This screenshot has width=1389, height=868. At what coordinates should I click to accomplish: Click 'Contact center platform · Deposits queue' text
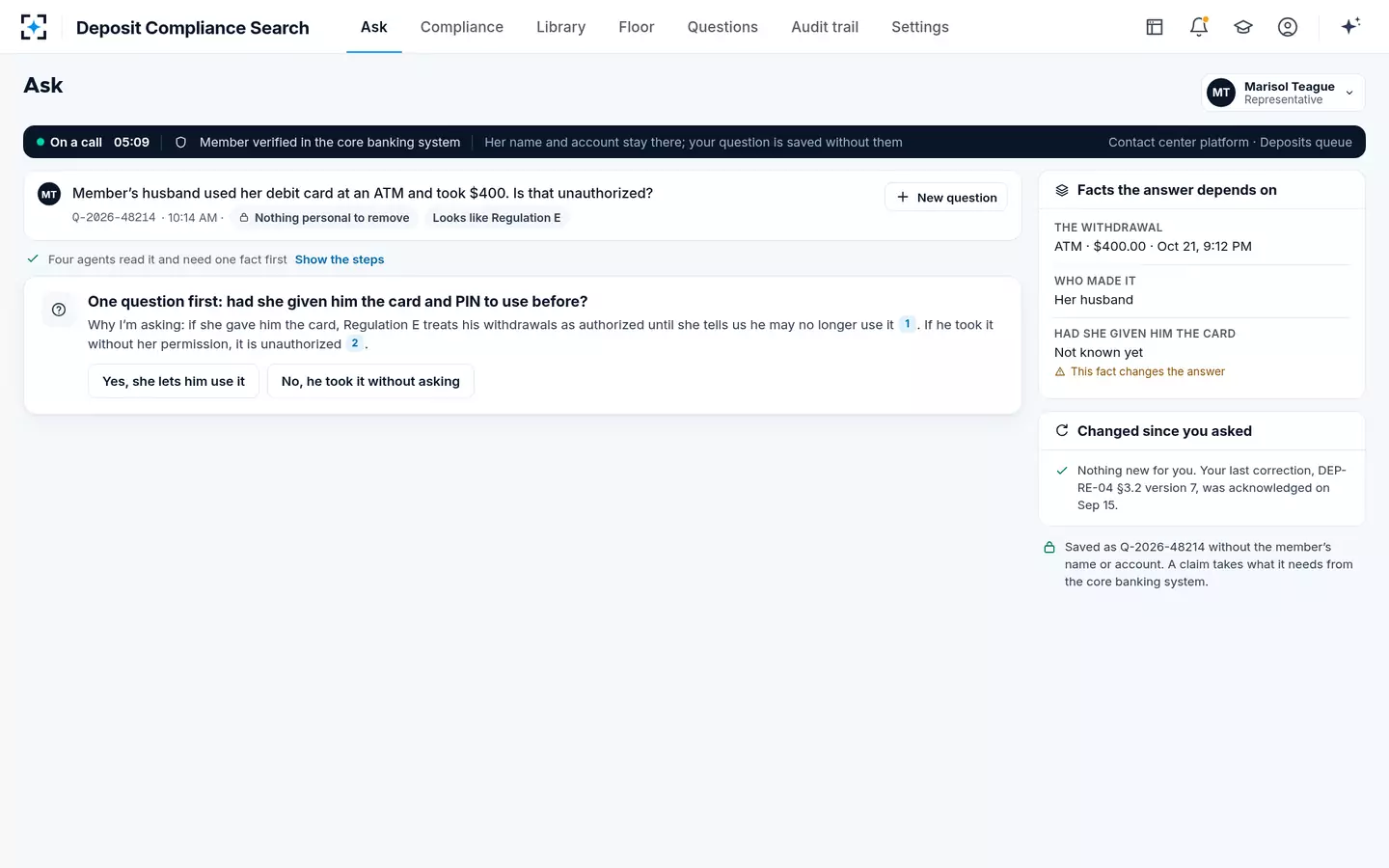coord(1230,143)
